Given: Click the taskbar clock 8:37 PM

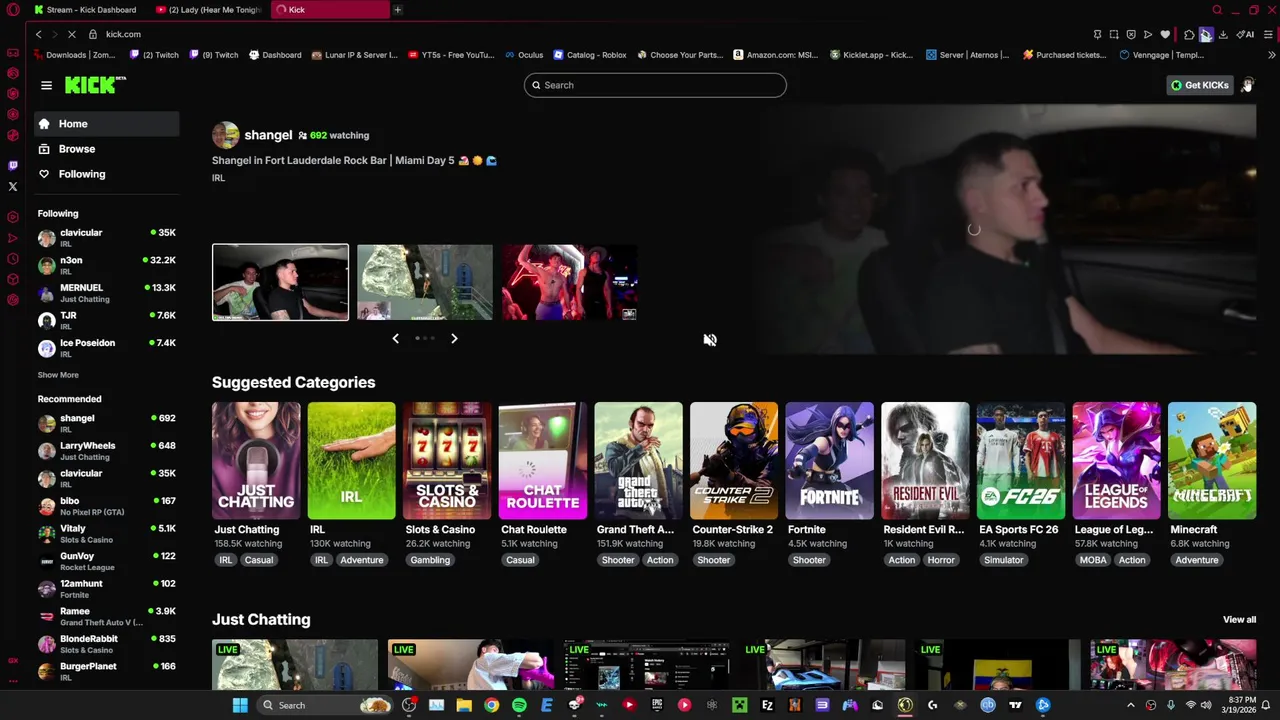Looking at the screenshot, I should (x=1240, y=705).
